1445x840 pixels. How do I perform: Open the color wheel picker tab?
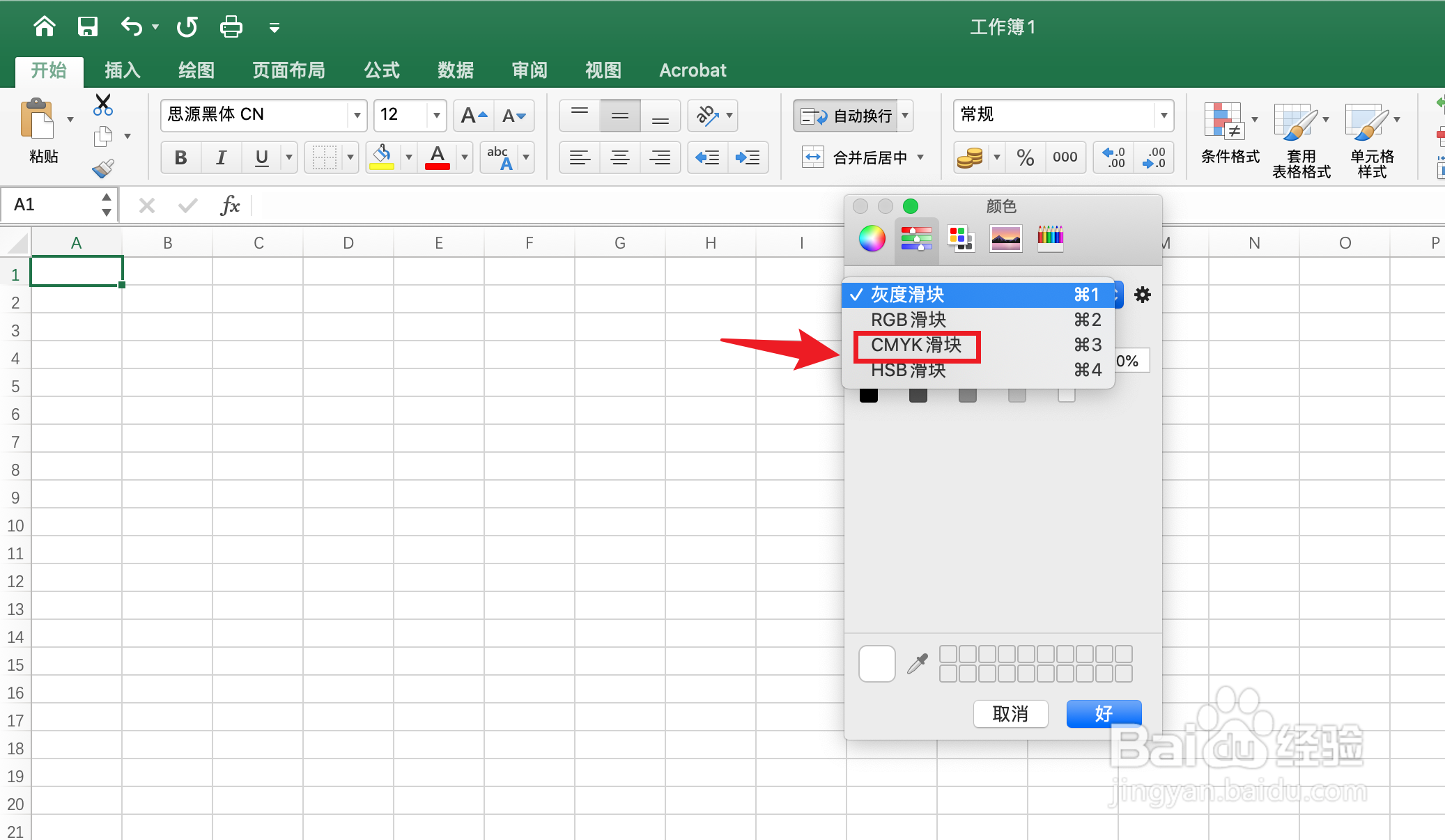[872, 239]
